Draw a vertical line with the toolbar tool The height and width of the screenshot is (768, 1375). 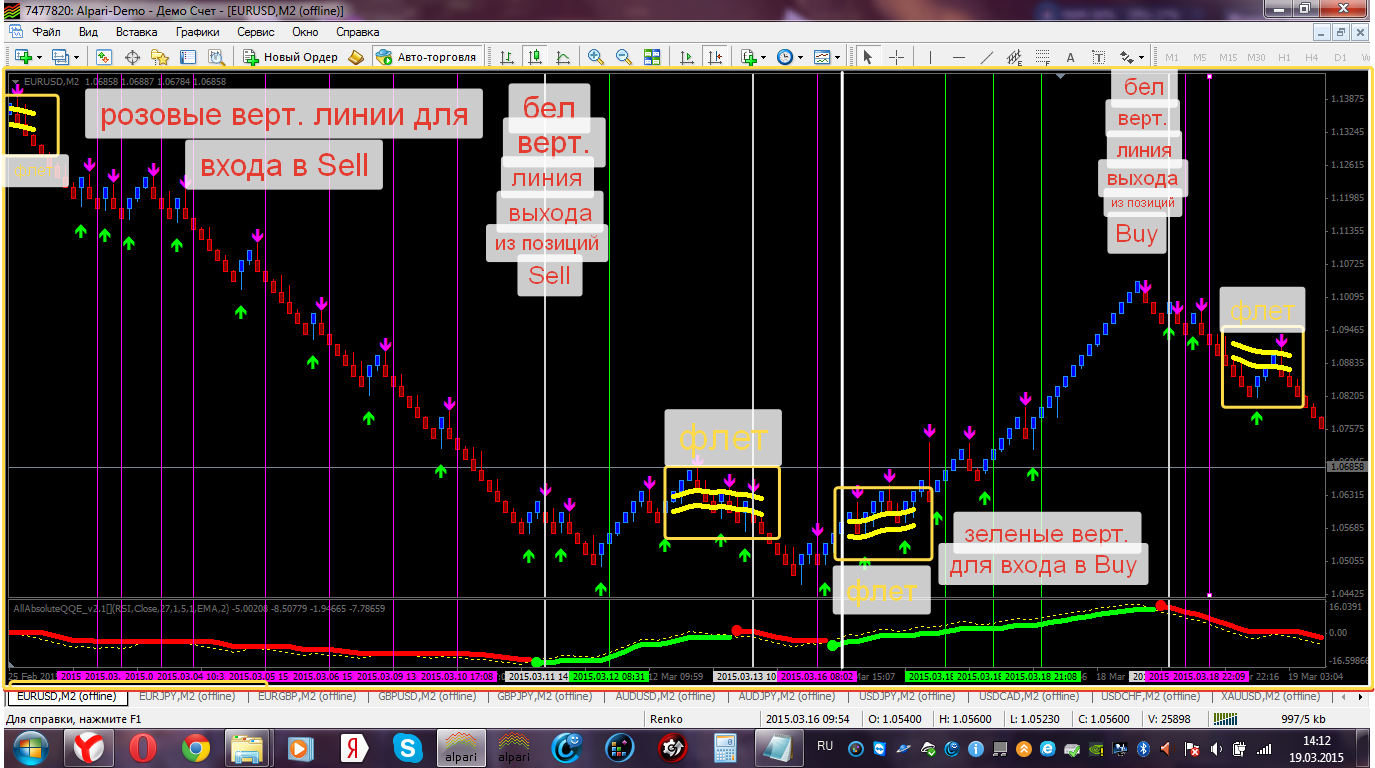click(932, 57)
